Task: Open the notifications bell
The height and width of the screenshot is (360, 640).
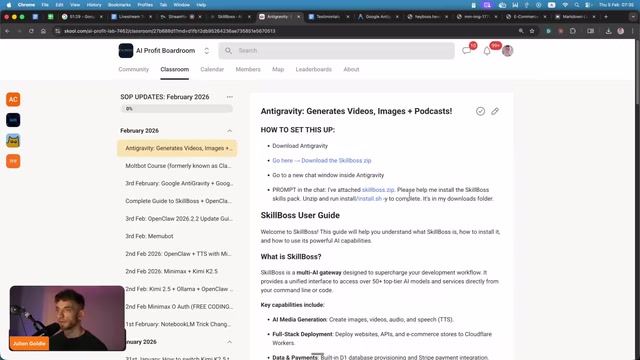Action: 487,51
